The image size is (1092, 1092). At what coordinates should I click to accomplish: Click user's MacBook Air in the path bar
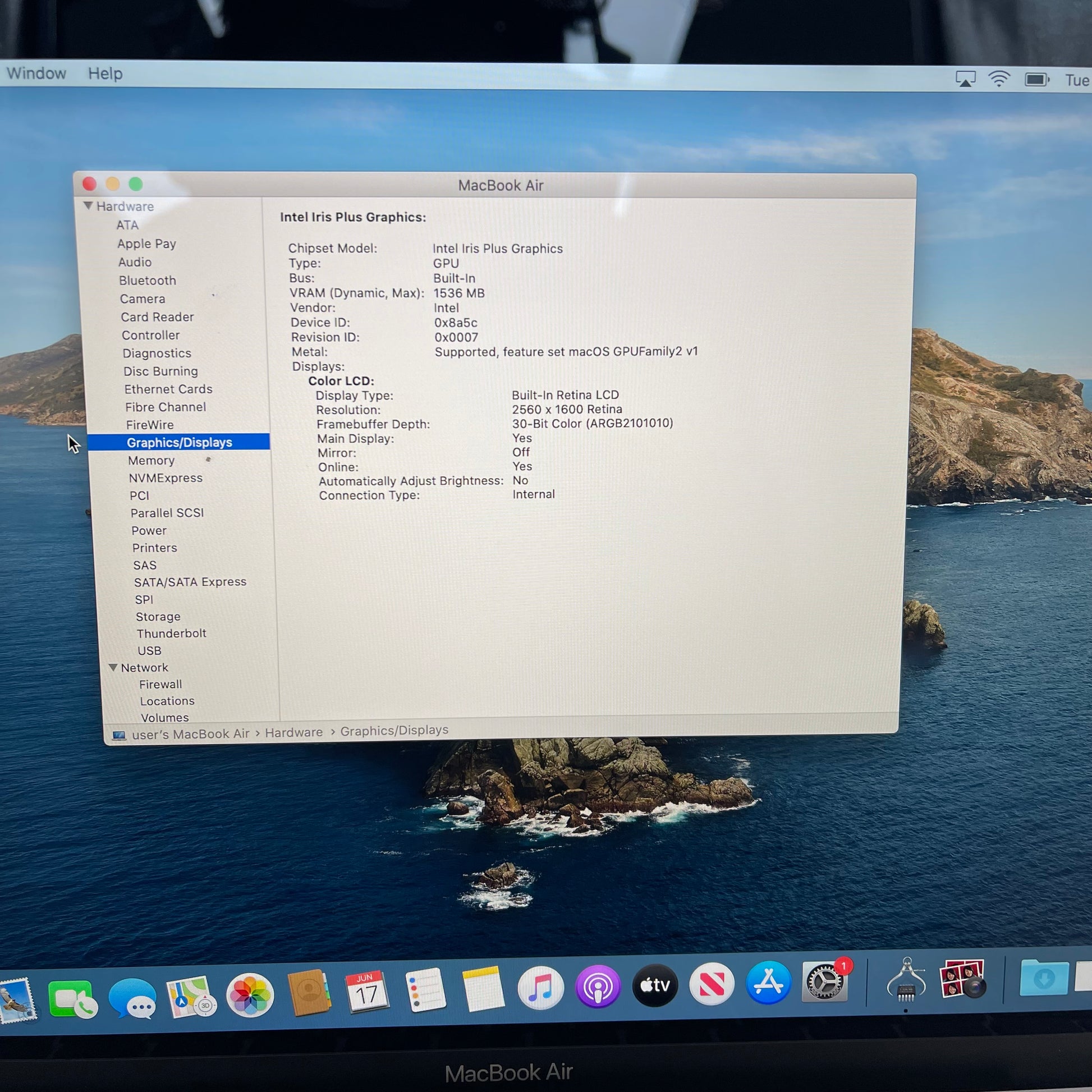(190, 734)
